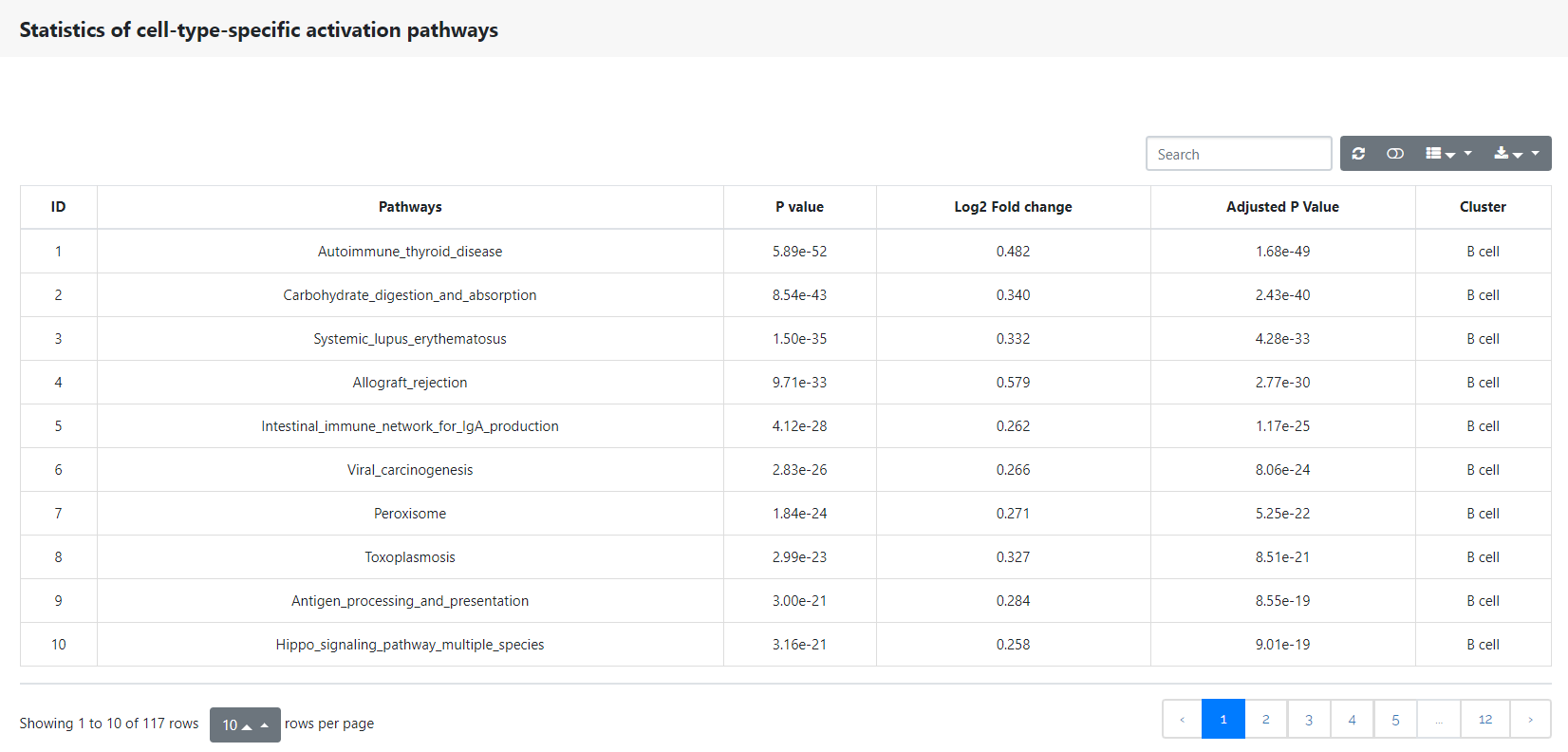
Task: Jump to page 2
Action: [1266, 720]
